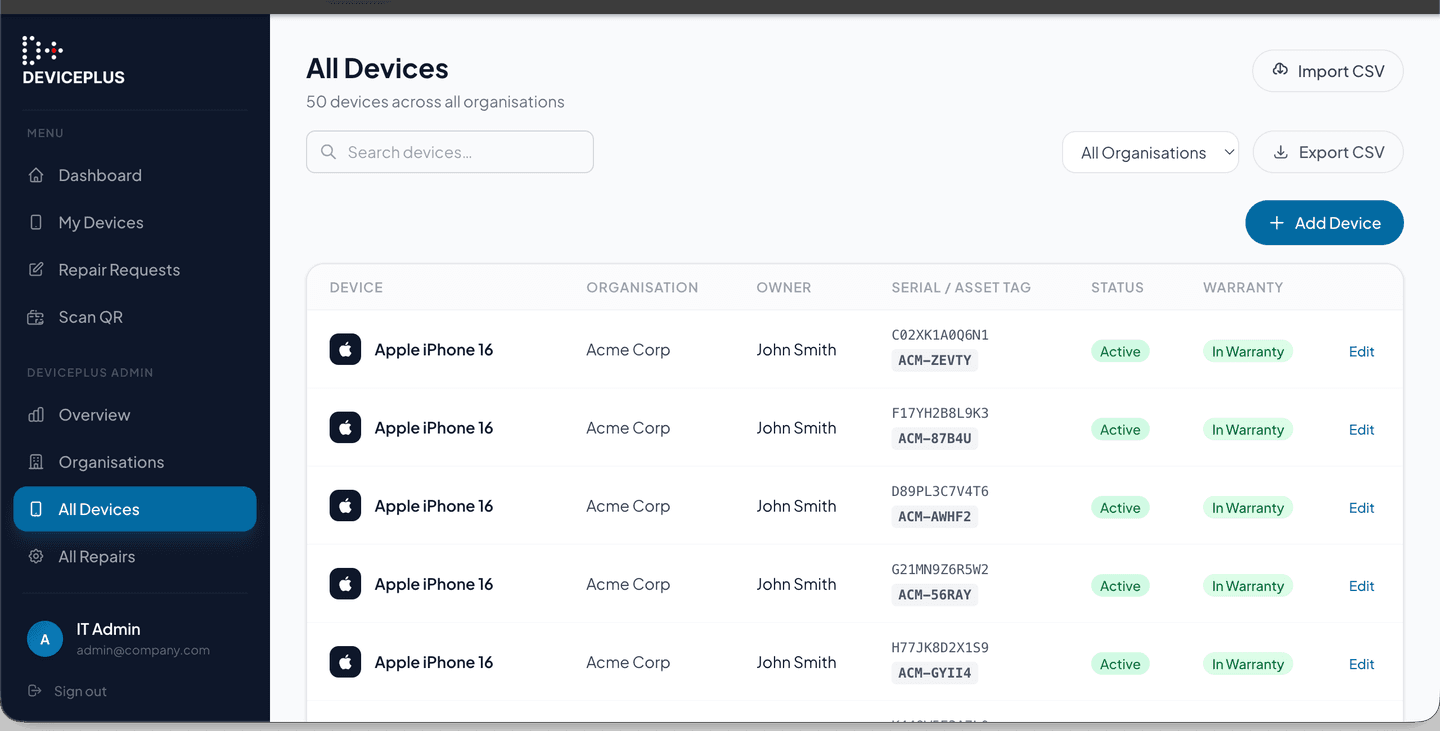This screenshot has width=1440, height=731.
Task: Open the All Organisations dropdown
Action: 1150,152
